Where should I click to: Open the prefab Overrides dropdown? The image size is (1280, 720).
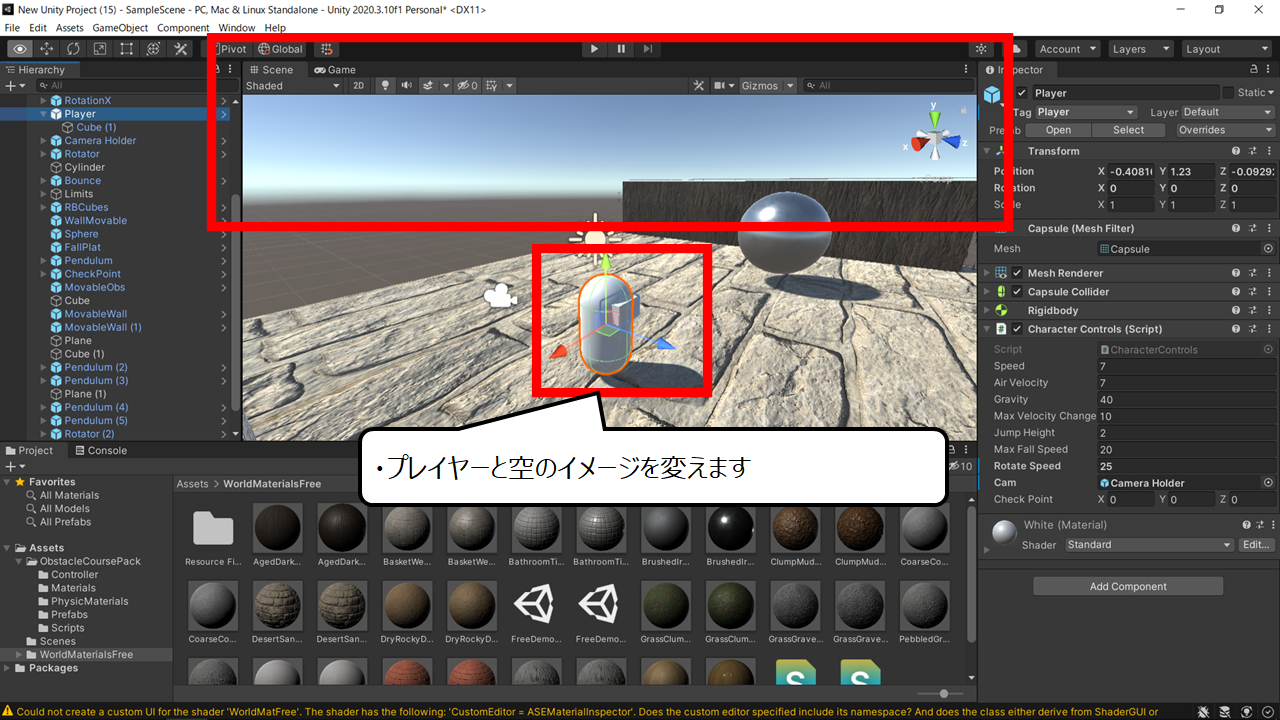(x=1224, y=130)
